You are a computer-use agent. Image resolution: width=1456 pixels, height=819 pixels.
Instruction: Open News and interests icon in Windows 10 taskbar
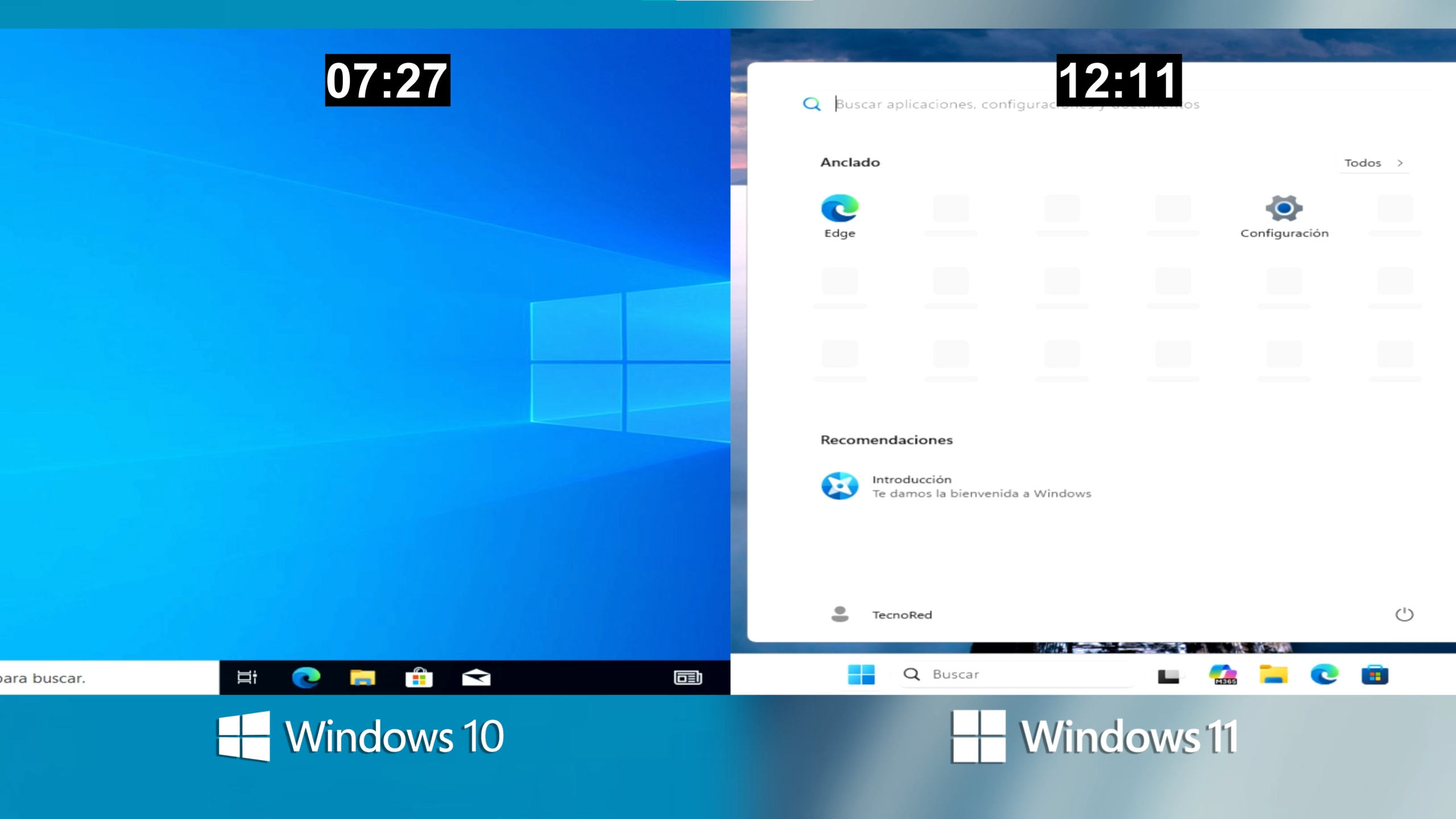[x=688, y=677]
